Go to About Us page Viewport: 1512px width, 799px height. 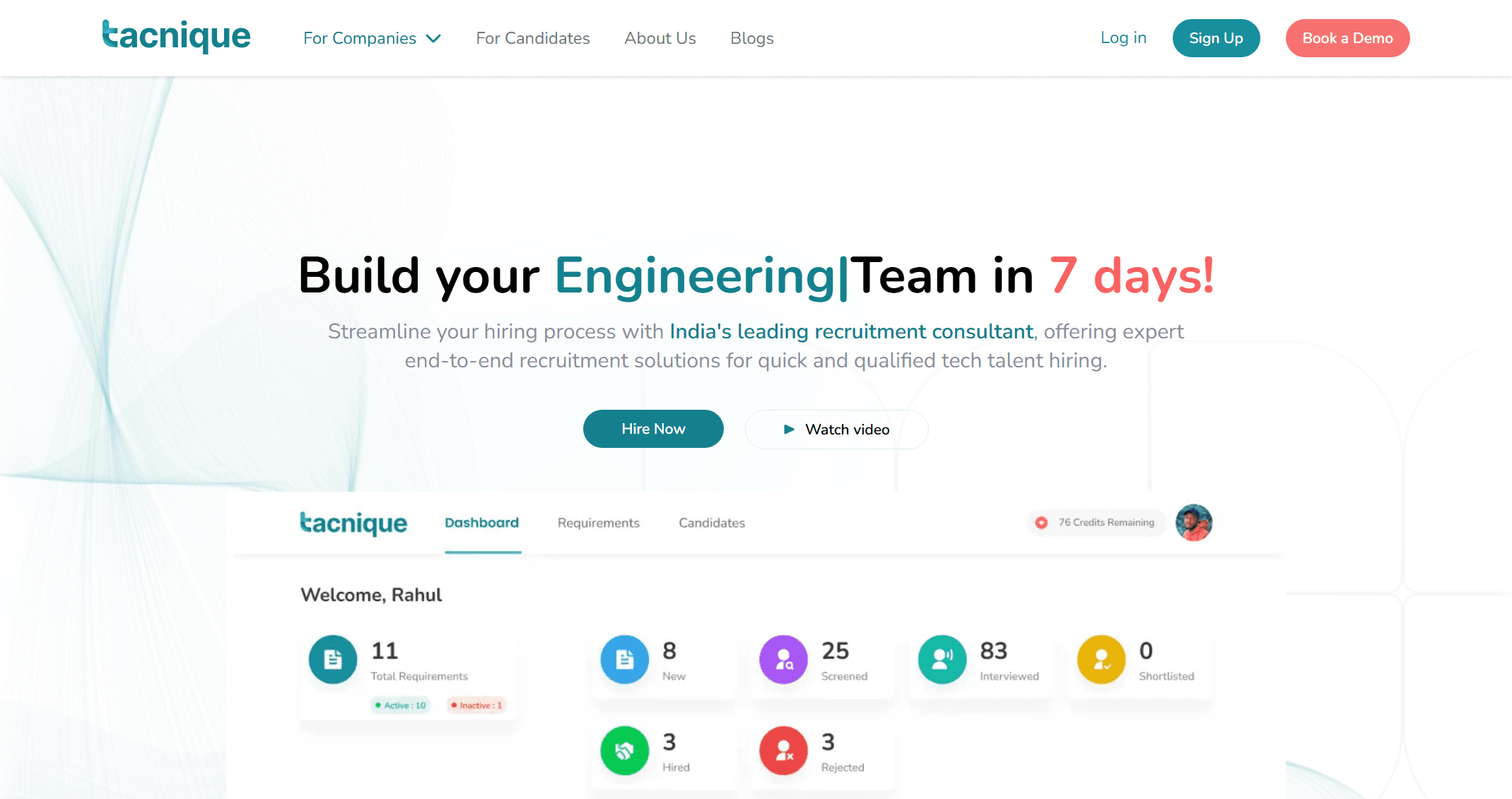[x=660, y=38]
